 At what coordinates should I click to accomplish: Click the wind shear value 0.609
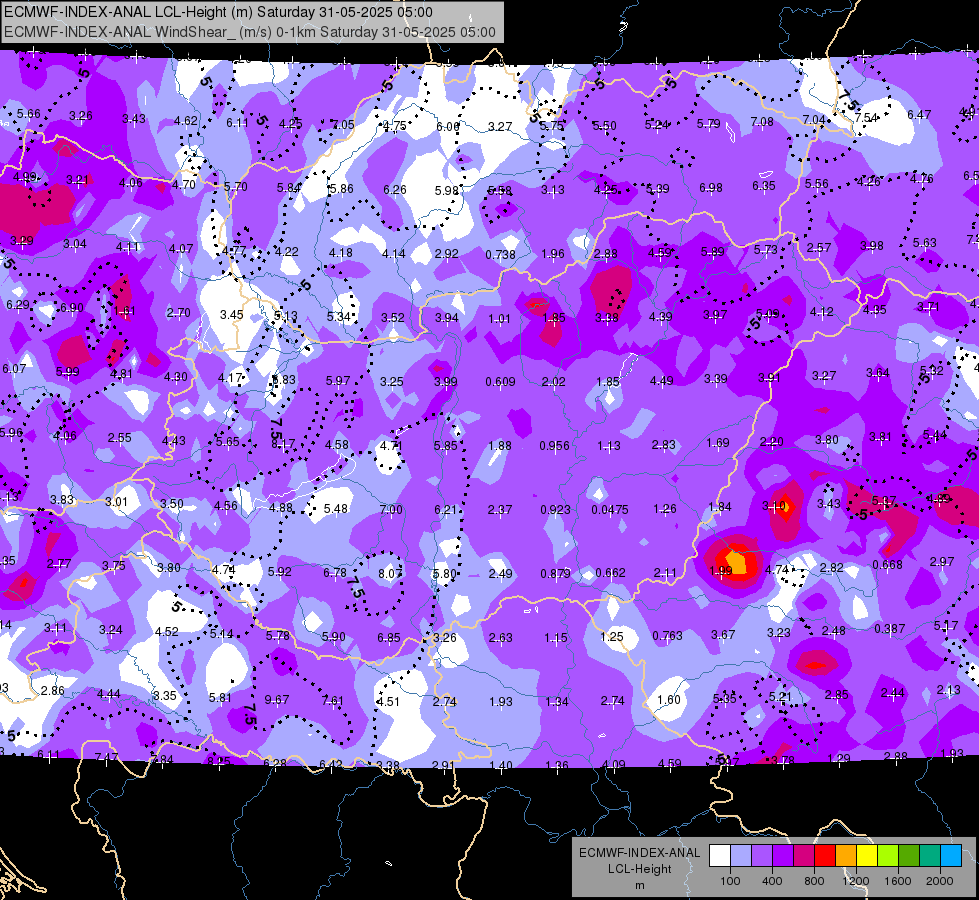[500, 382]
